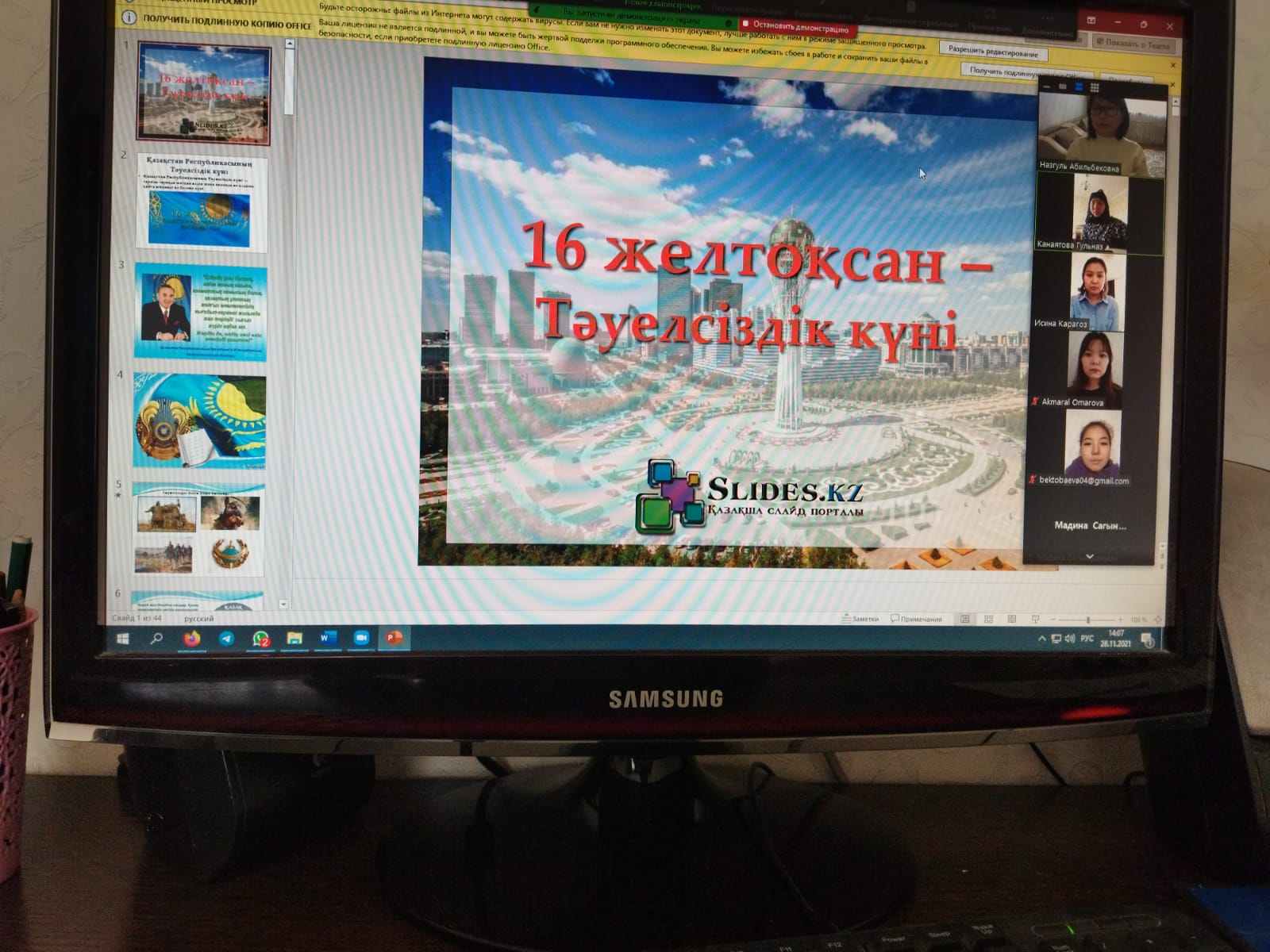Open Telegram from the taskbar
The width and height of the screenshot is (1270, 952).
(x=226, y=639)
